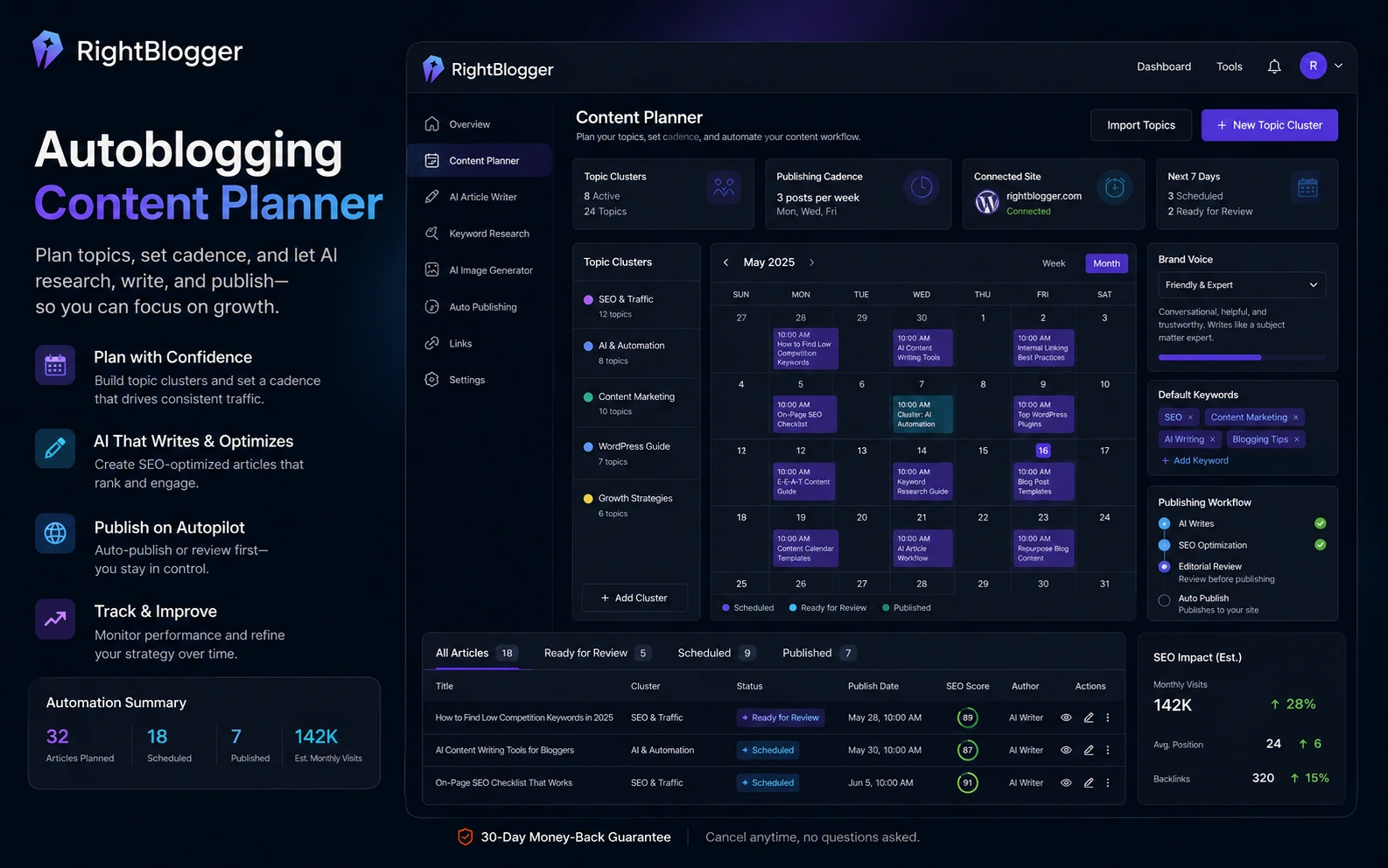Click the Settings gear sidebar icon
This screenshot has width=1388, height=868.
point(431,380)
